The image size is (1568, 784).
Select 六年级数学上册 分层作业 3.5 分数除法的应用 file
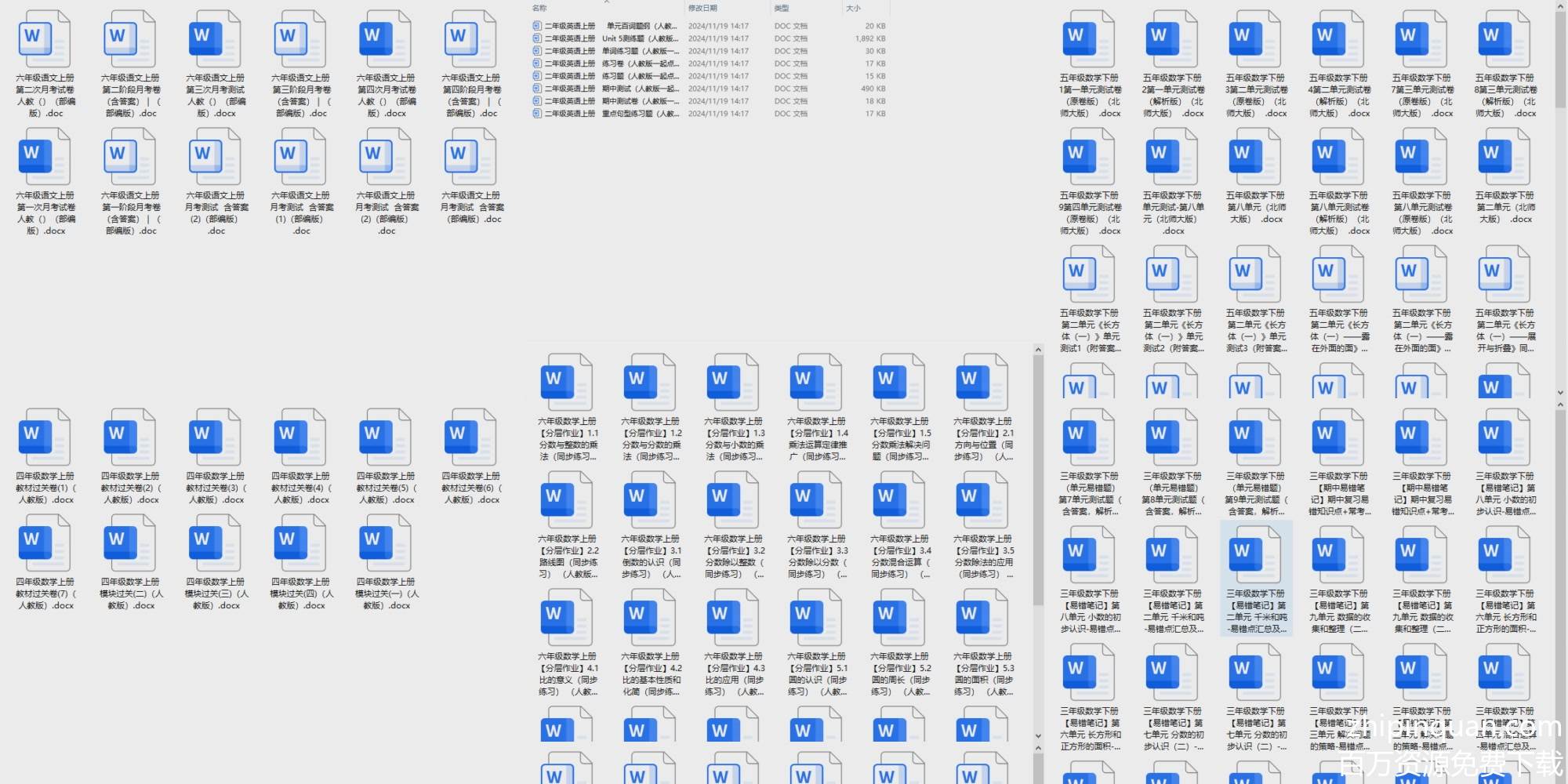click(x=983, y=502)
